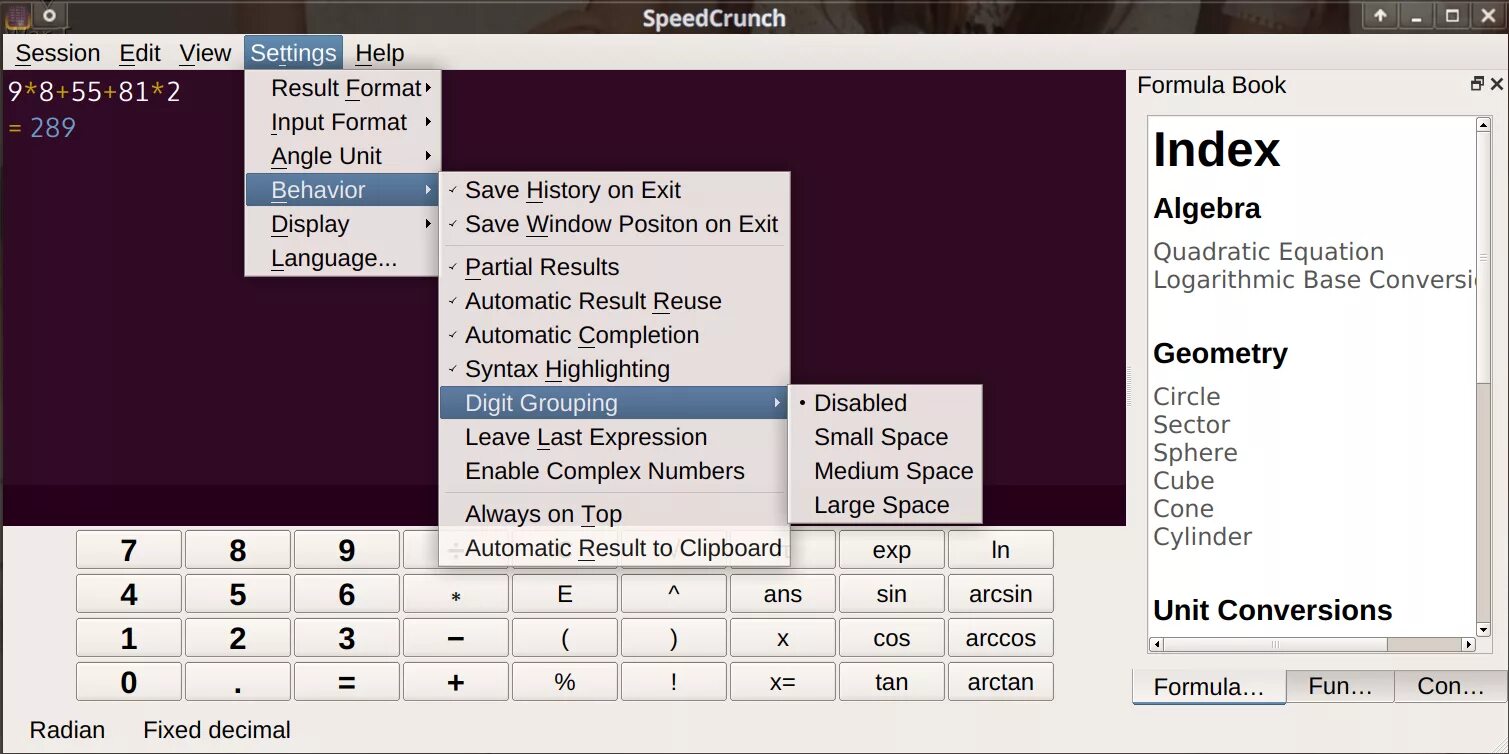
Task: Open the Cylinder formula link
Action: (1202, 537)
